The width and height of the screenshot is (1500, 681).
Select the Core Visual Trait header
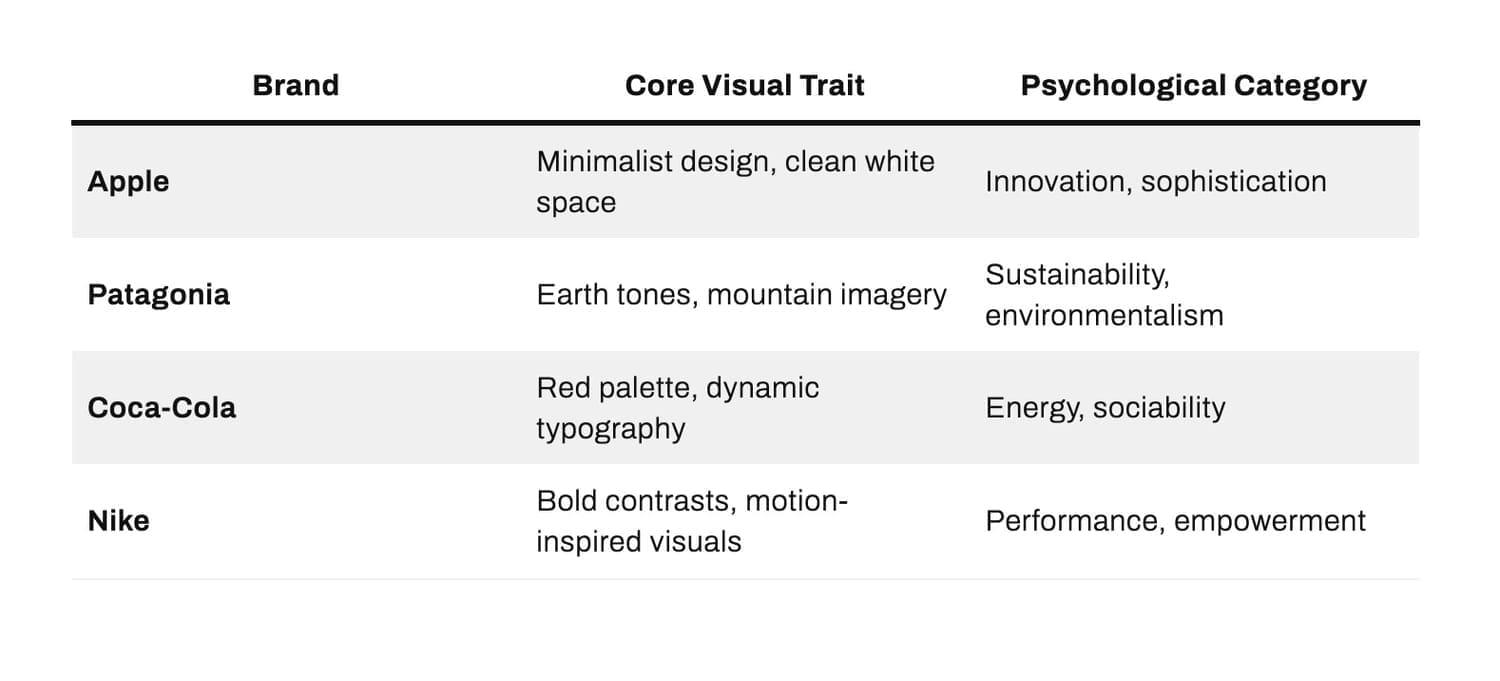pos(744,86)
